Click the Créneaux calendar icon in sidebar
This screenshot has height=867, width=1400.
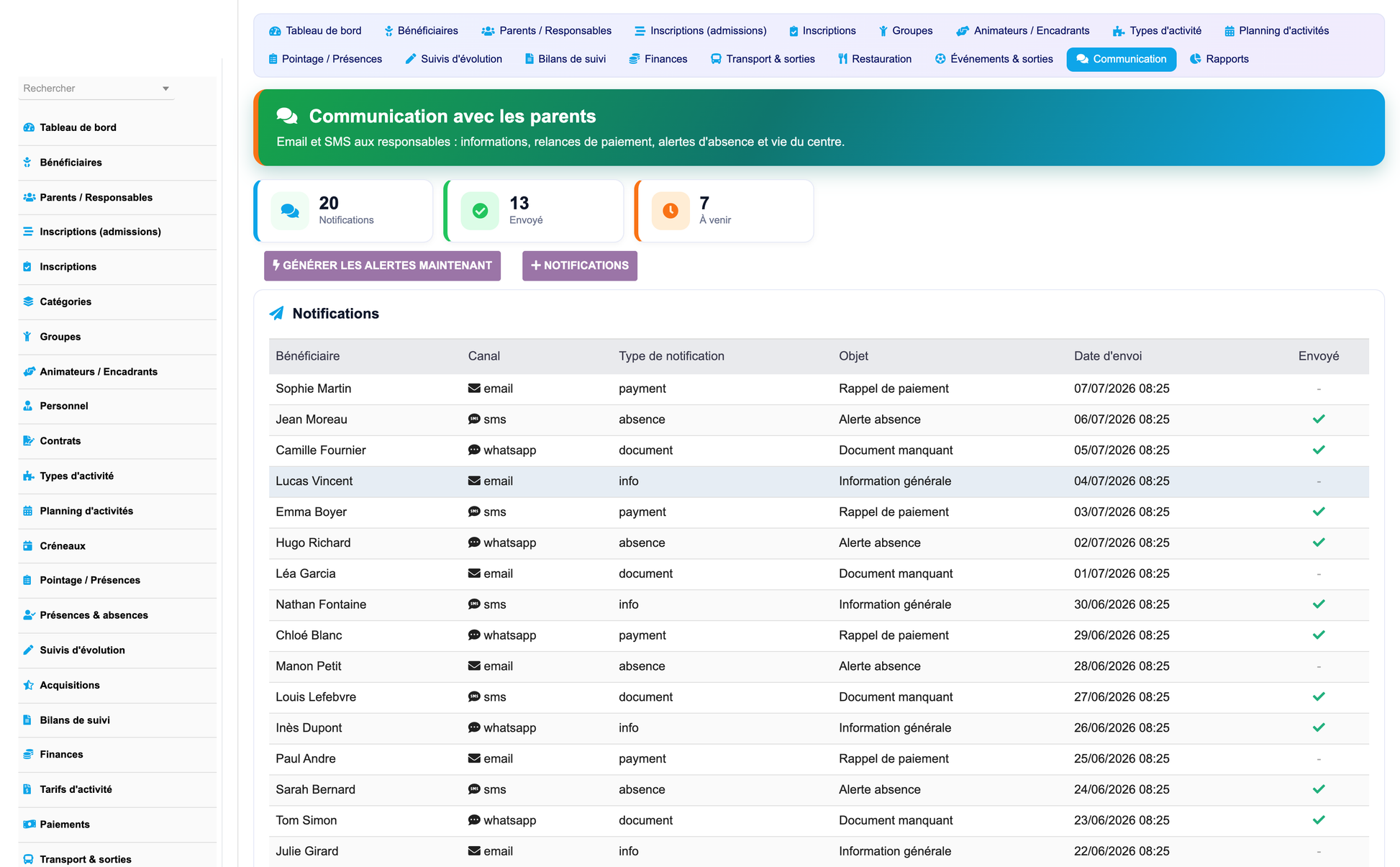tap(27, 546)
